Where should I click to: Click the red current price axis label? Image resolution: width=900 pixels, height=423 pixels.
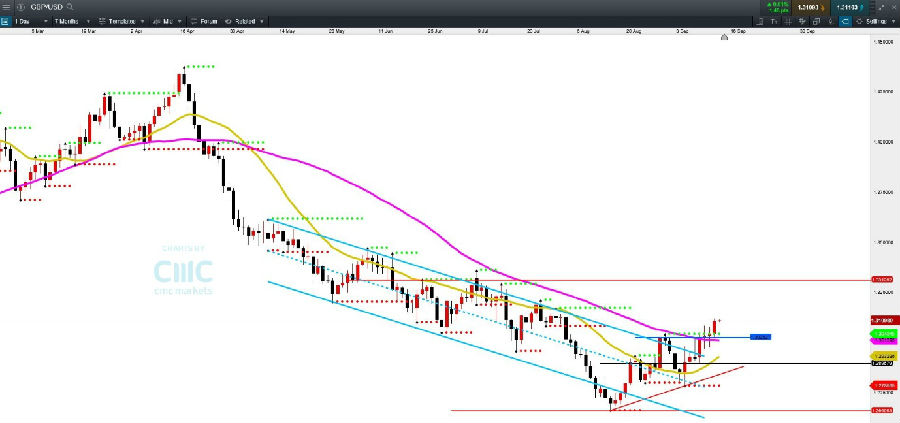pyautogui.click(x=884, y=320)
